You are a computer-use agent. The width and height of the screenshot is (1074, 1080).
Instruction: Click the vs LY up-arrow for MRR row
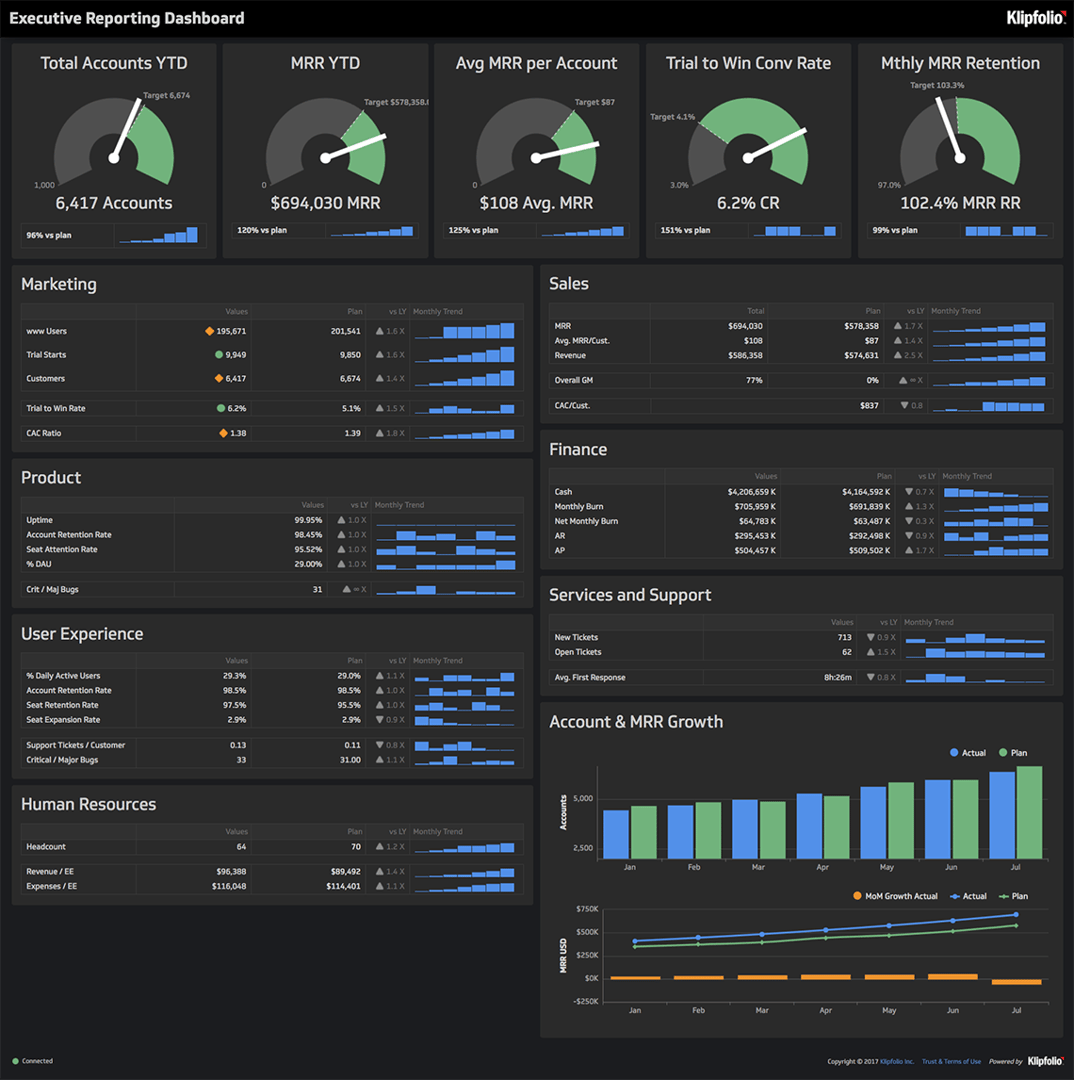(x=896, y=325)
